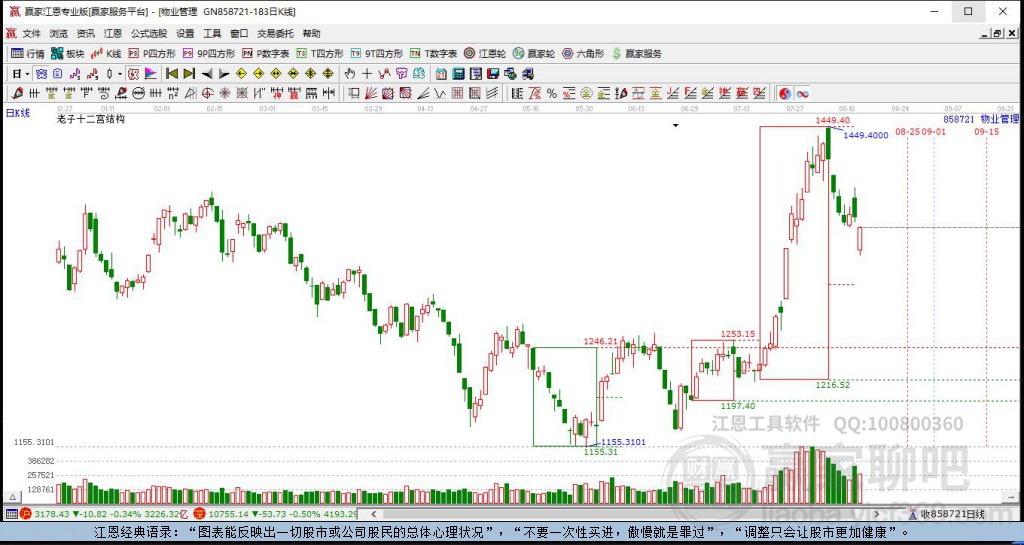Open the 文件 menu

[31, 34]
